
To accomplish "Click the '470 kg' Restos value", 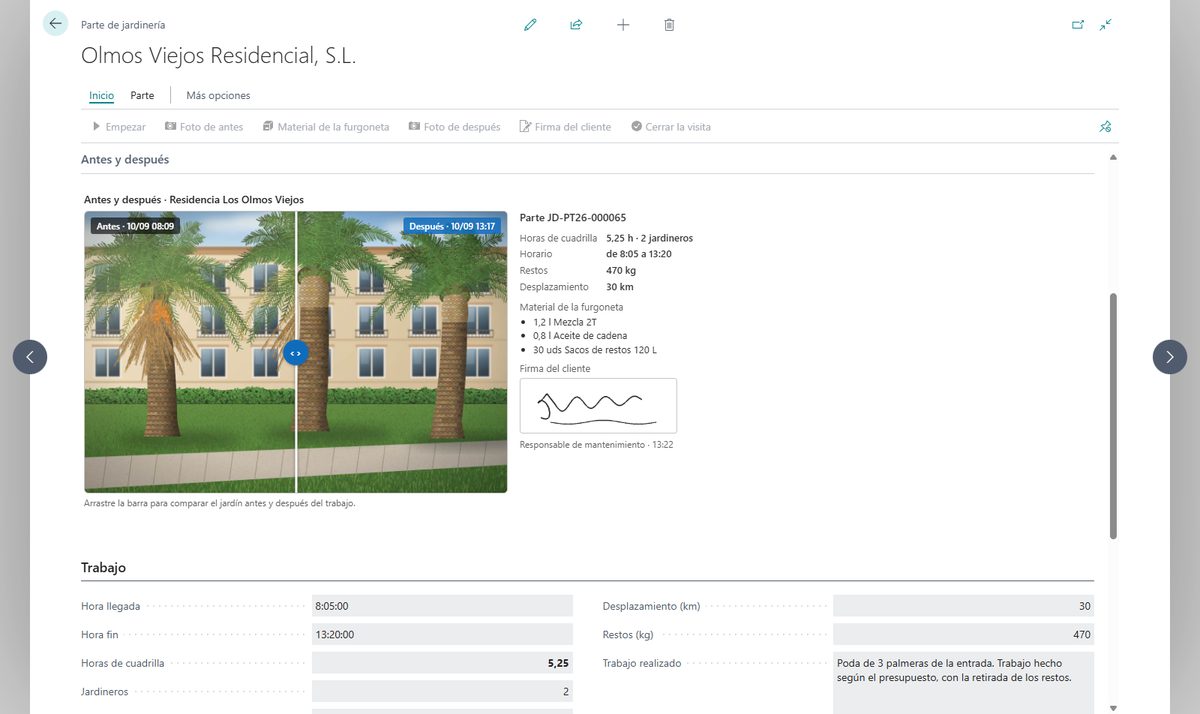I will click(x=621, y=271).
